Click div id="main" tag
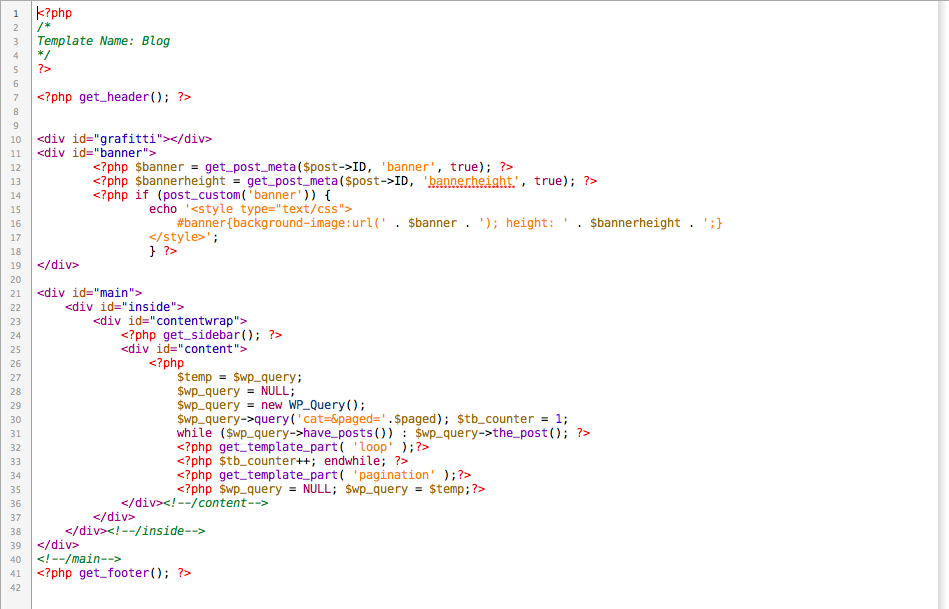This screenshot has height=609, width=949. tap(90, 293)
